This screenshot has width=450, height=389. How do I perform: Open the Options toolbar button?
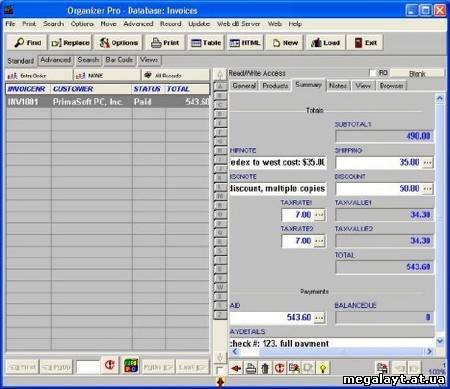click(118, 43)
